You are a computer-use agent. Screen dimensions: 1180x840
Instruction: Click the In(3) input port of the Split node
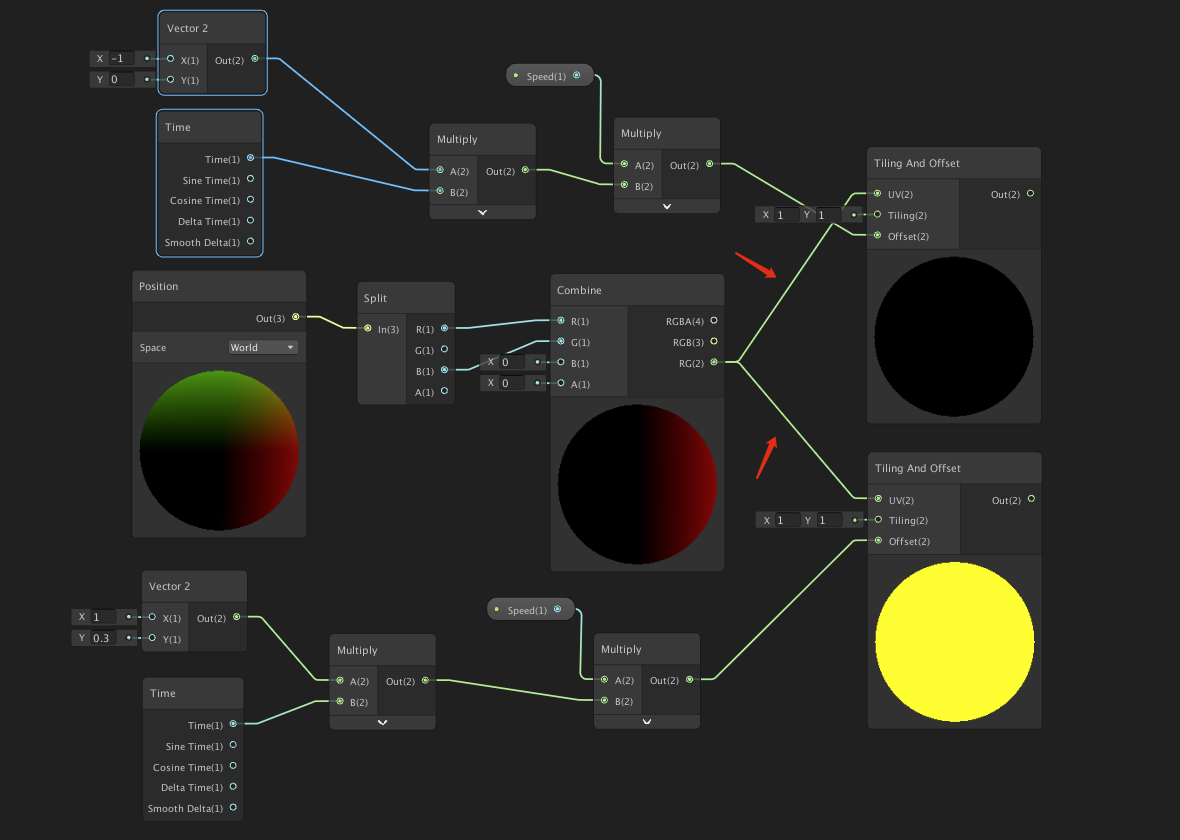pyautogui.click(x=368, y=328)
